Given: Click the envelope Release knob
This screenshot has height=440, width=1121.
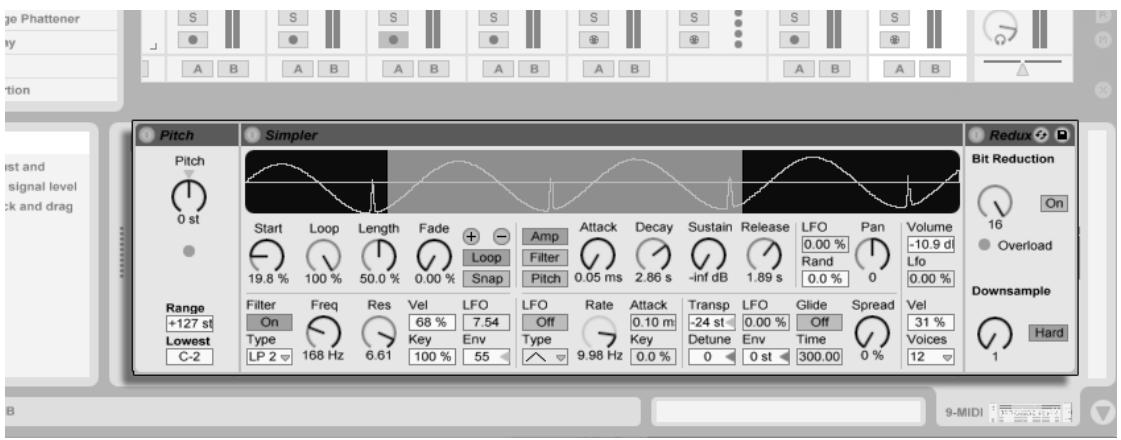Looking at the screenshot, I should pos(764,253).
